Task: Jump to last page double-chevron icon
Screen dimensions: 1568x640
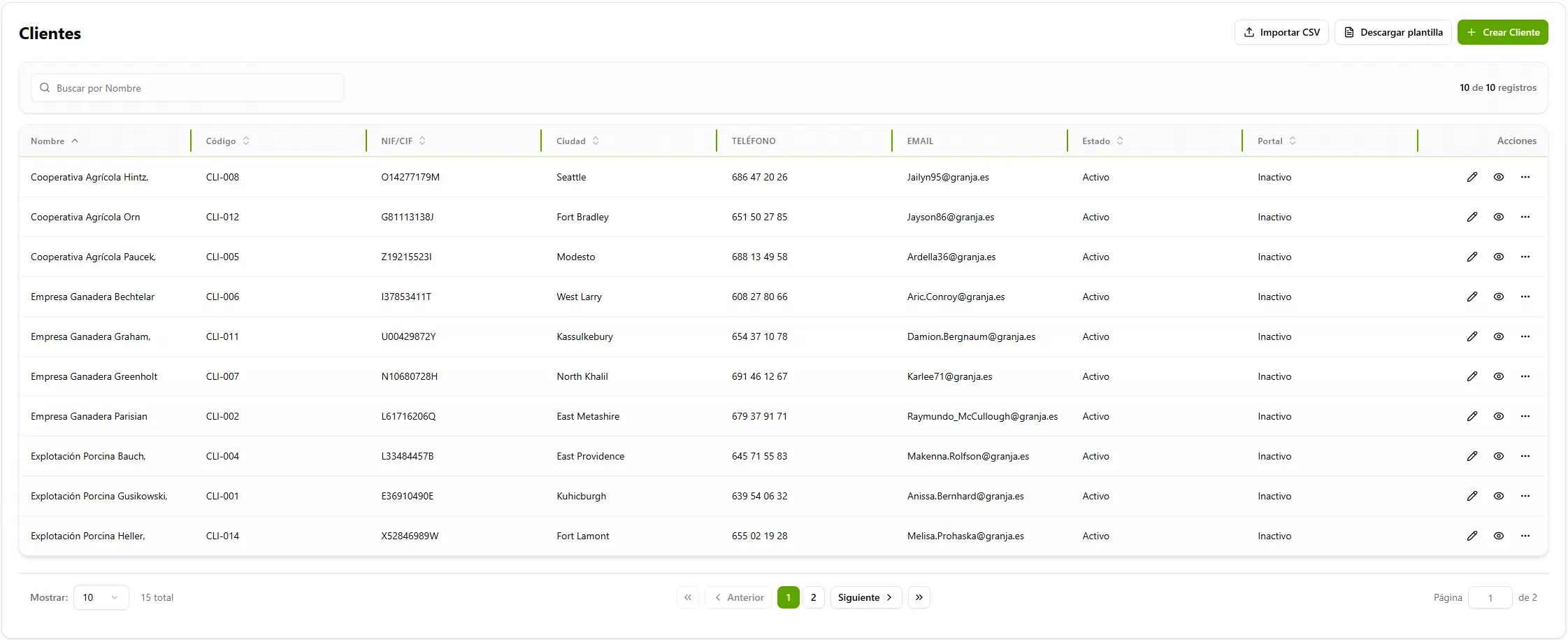Action: [x=919, y=597]
